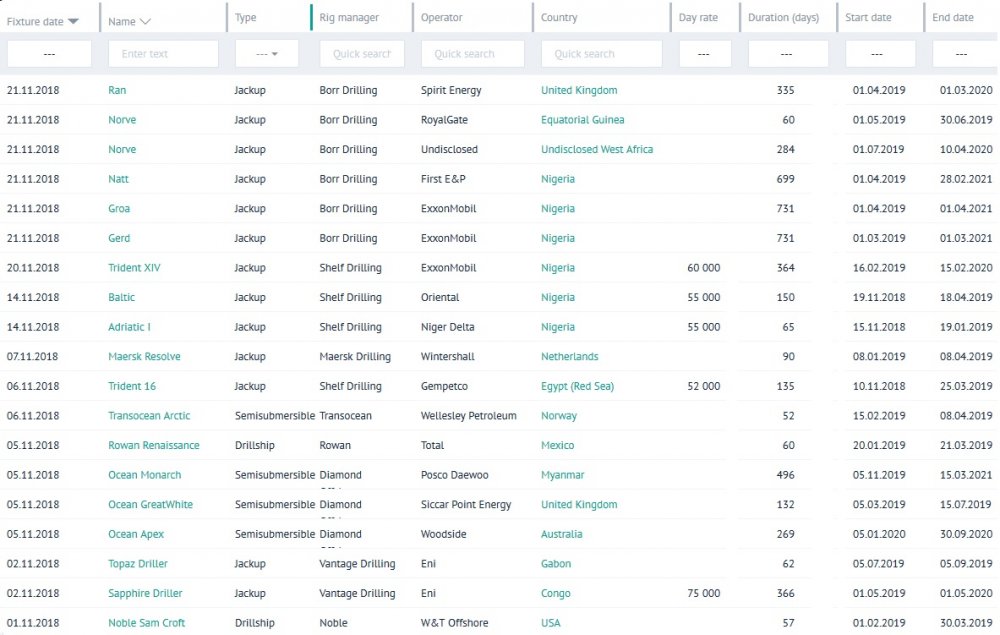The height and width of the screenshot is (635, 1000).
Task: Select the Spirit Energy operator cell
Action: pos(451,90)
